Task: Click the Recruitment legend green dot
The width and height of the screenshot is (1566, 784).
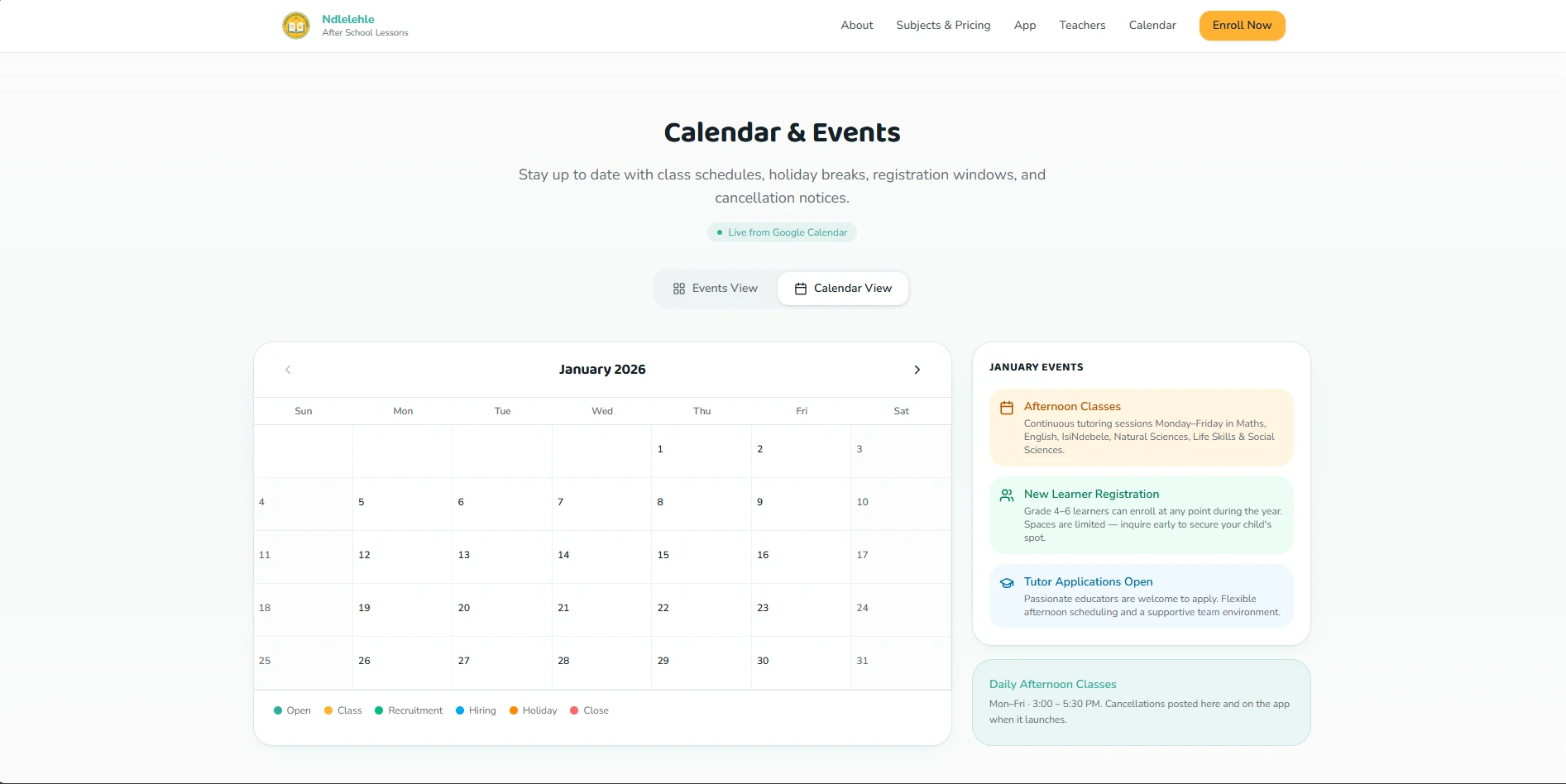Action: [379, 710]
